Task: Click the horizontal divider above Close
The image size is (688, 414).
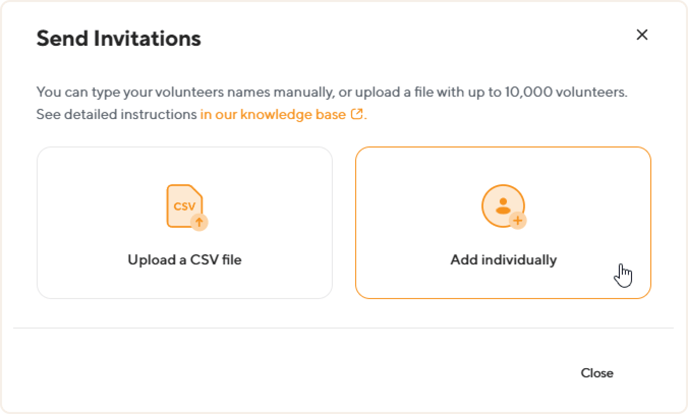Action: point(344,328)
